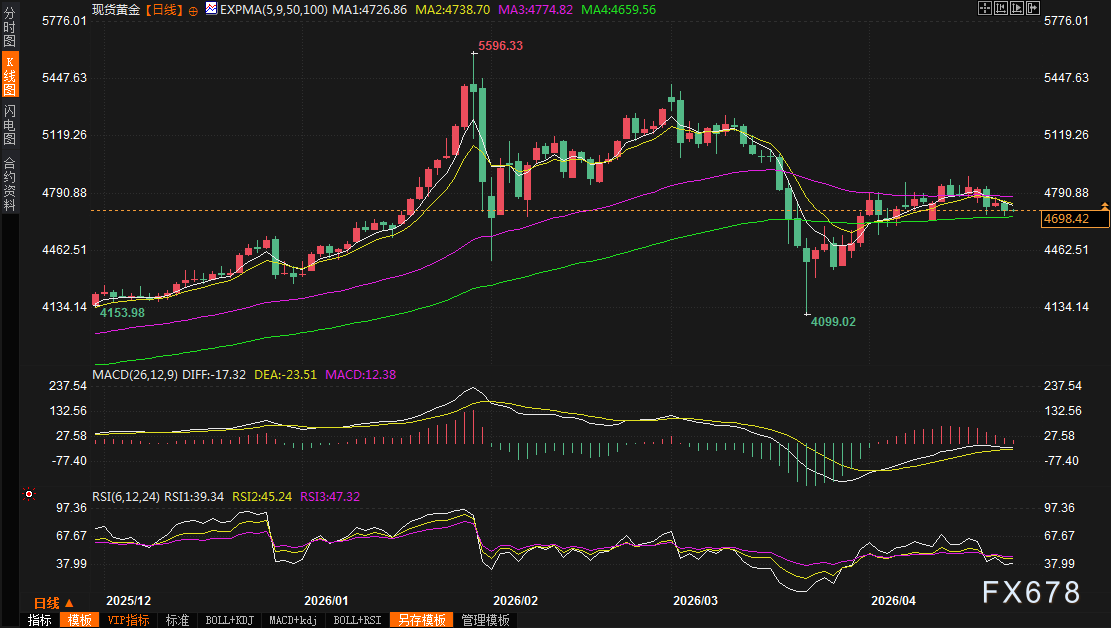Open the 【日线】 timeframe label in title

coord(163,9)
